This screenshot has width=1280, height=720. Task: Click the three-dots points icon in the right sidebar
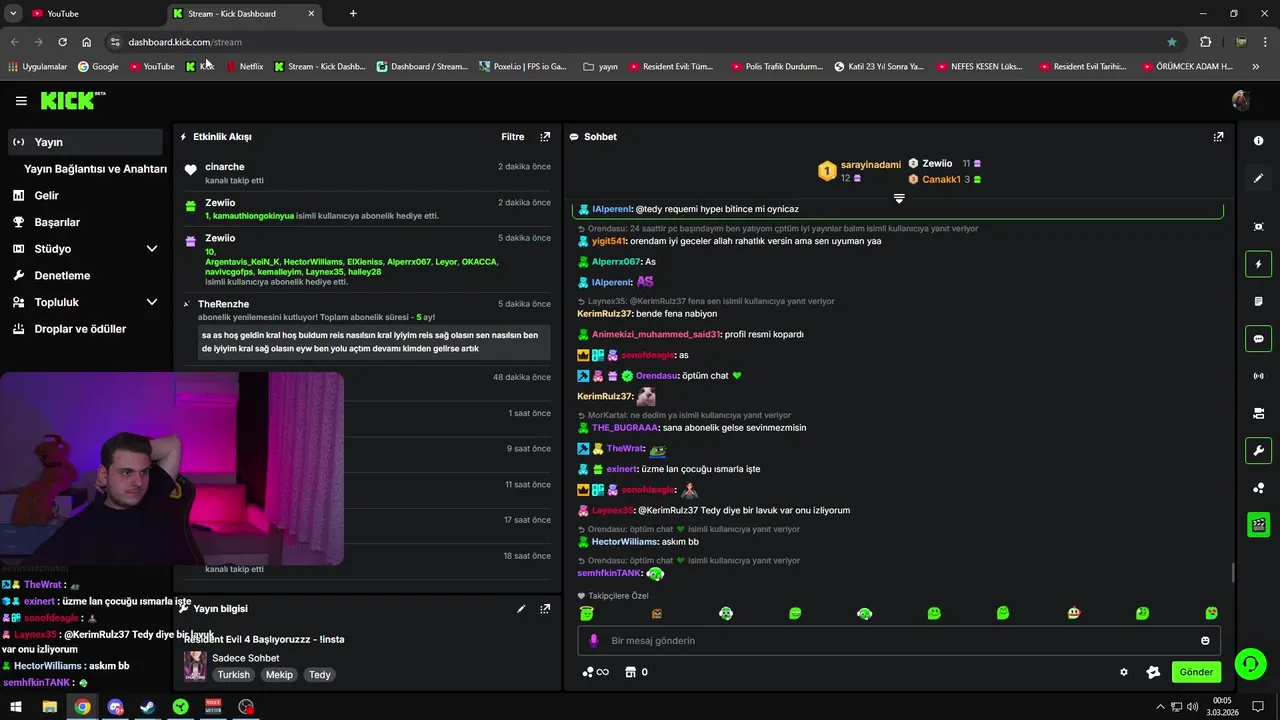pyautogui.click(x=1258, y=488)
